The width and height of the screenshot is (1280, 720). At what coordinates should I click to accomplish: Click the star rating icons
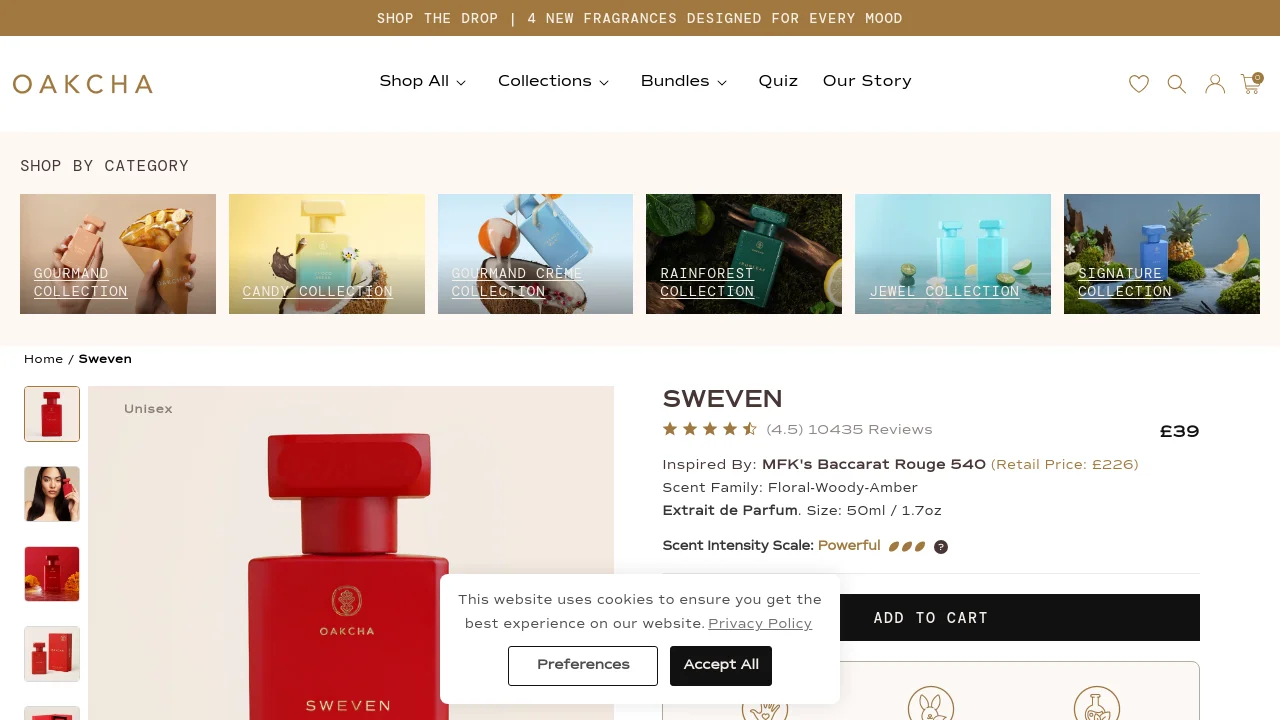click(x=710, y=429)
